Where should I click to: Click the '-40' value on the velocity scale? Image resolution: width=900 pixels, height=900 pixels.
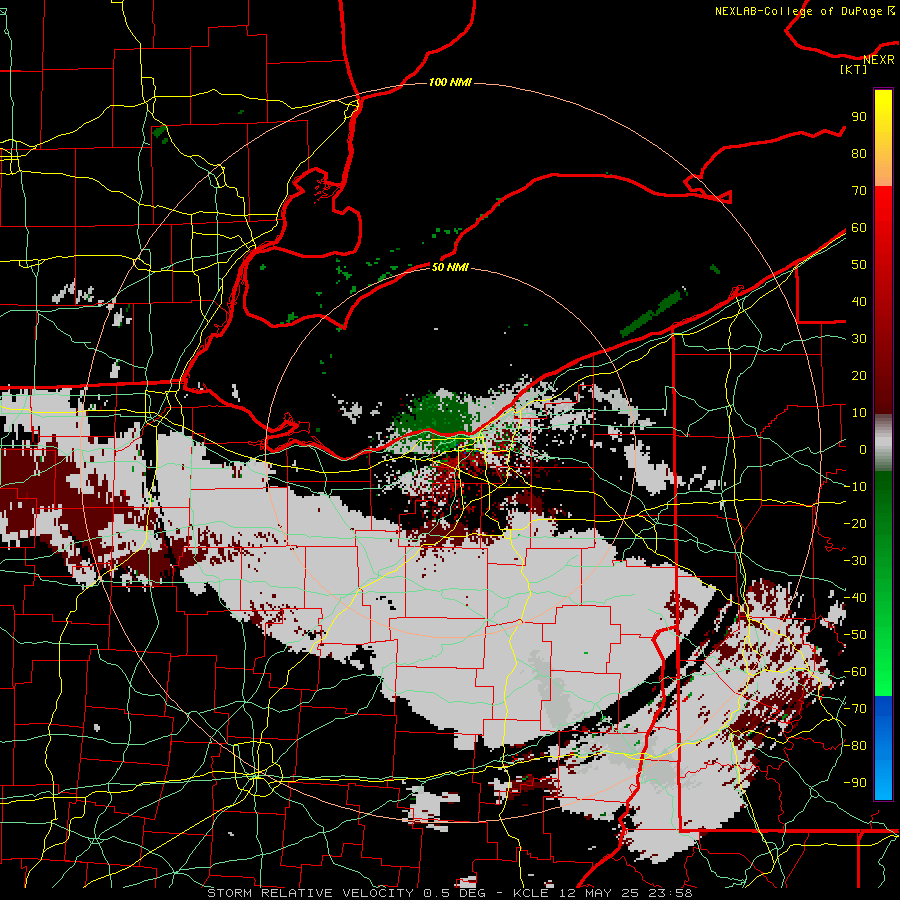coord(855,598)
